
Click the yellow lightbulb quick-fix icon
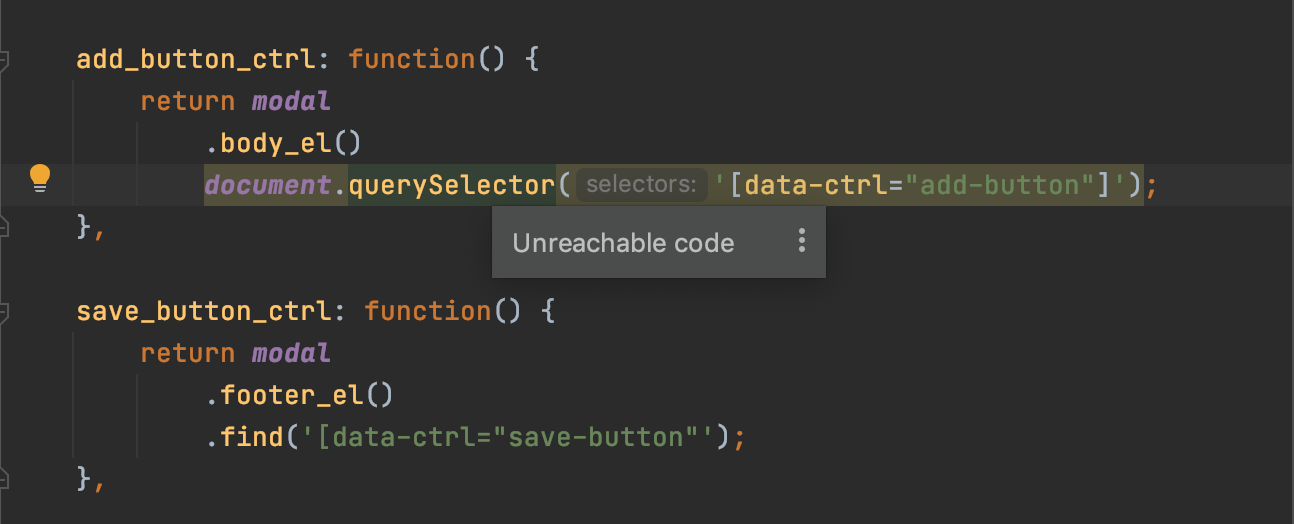pos(39,178)
